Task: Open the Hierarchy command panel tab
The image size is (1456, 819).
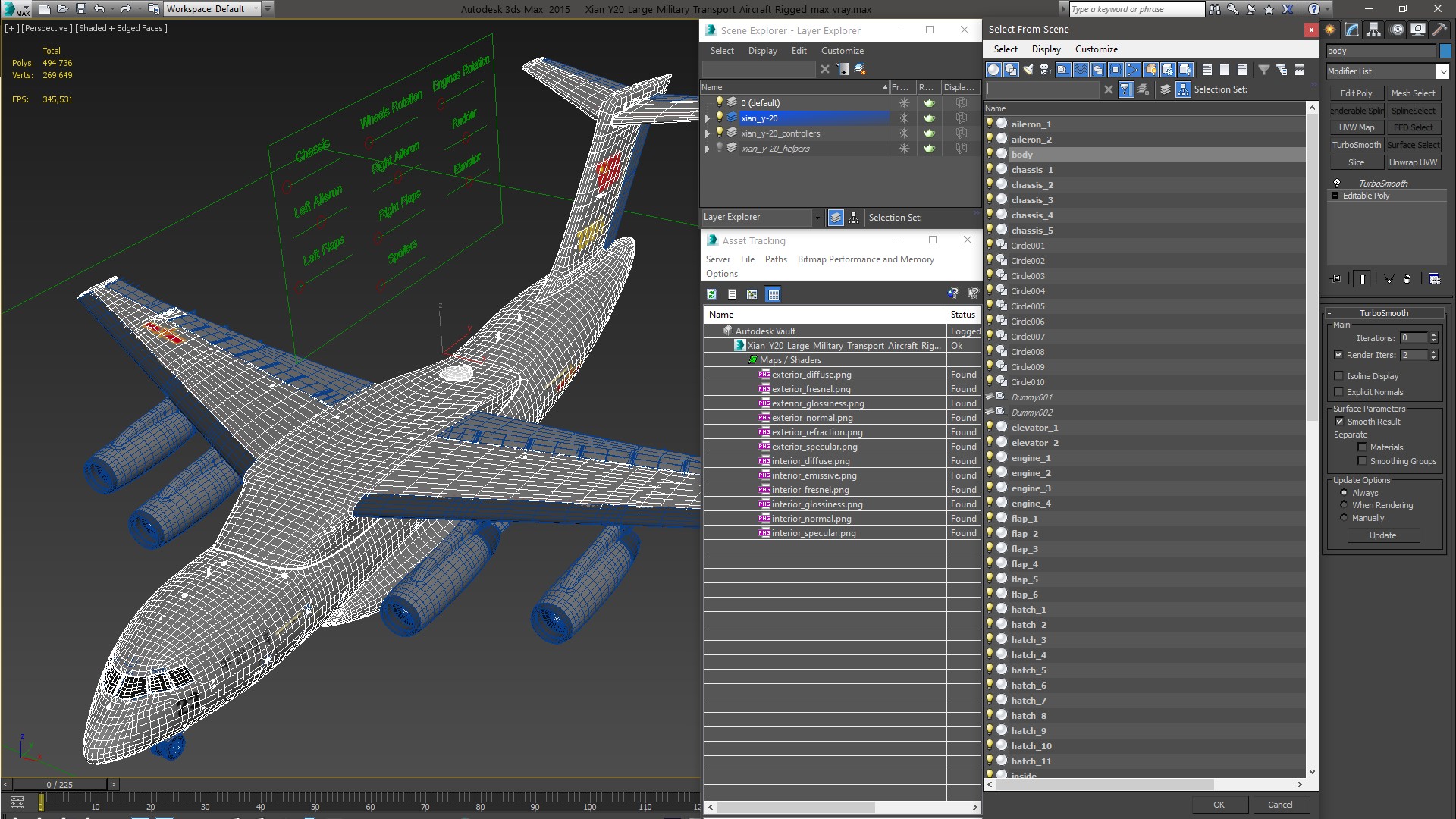Action: [x=1374, y=30]
